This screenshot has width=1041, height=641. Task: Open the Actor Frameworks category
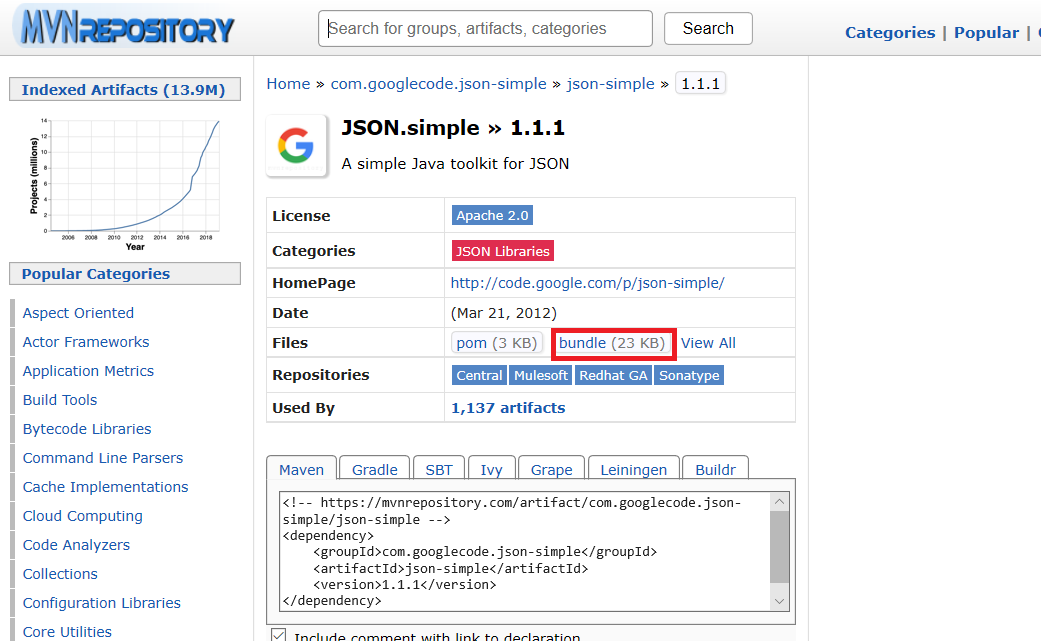pyautogui.click(x=86, y=342)
